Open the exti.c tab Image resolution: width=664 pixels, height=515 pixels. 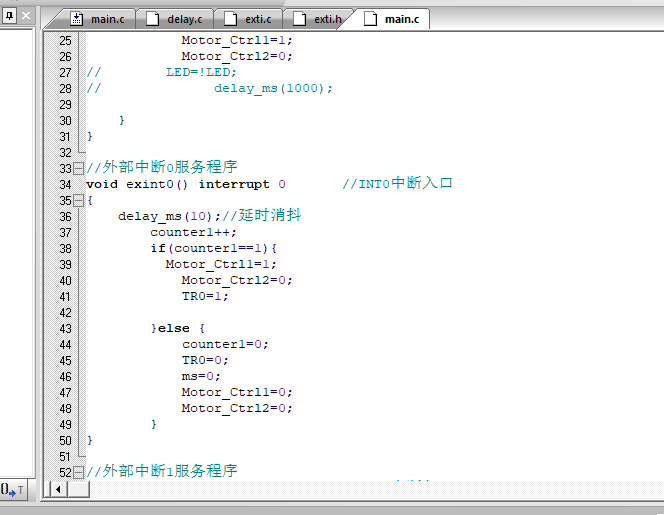pos(248,19)
